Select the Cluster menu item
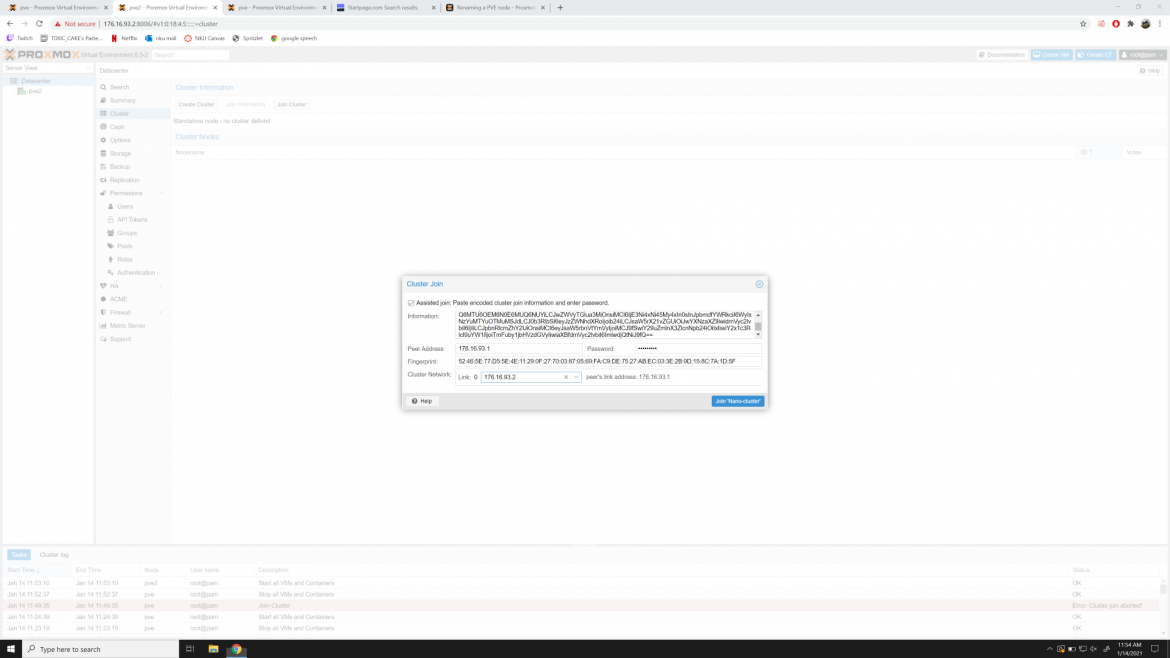The width and height of the screenshot is (1170, 658). [133, 113]
